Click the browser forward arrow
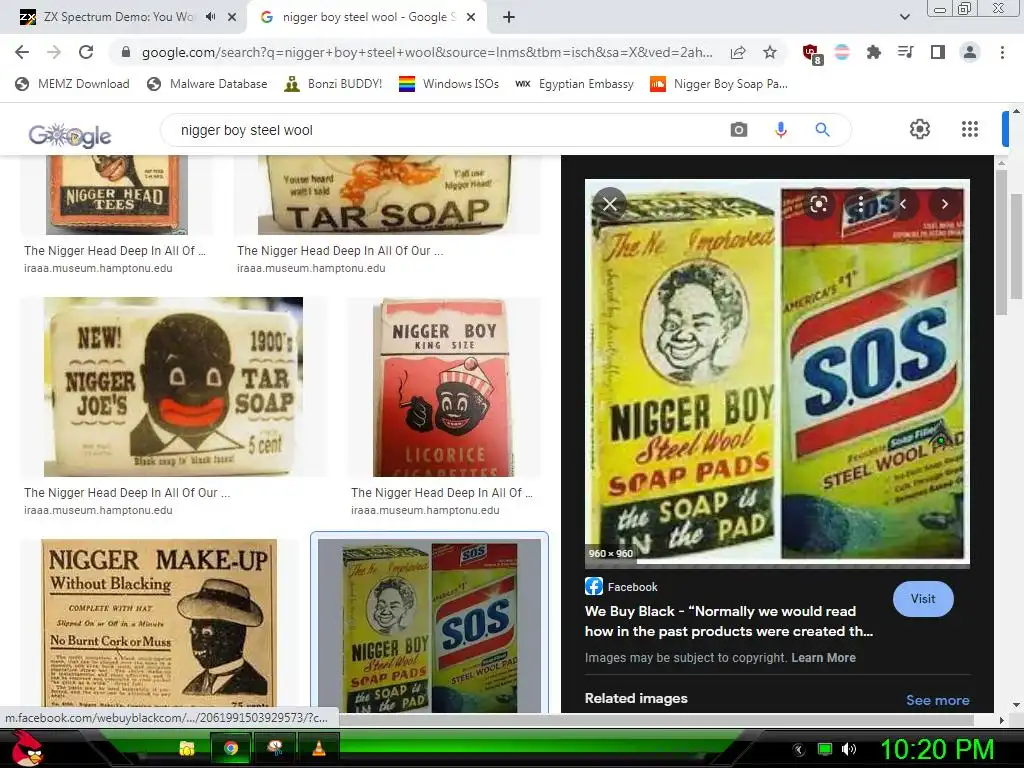Viewport: 1024px width, 768px height. click(x=54, y=52)
